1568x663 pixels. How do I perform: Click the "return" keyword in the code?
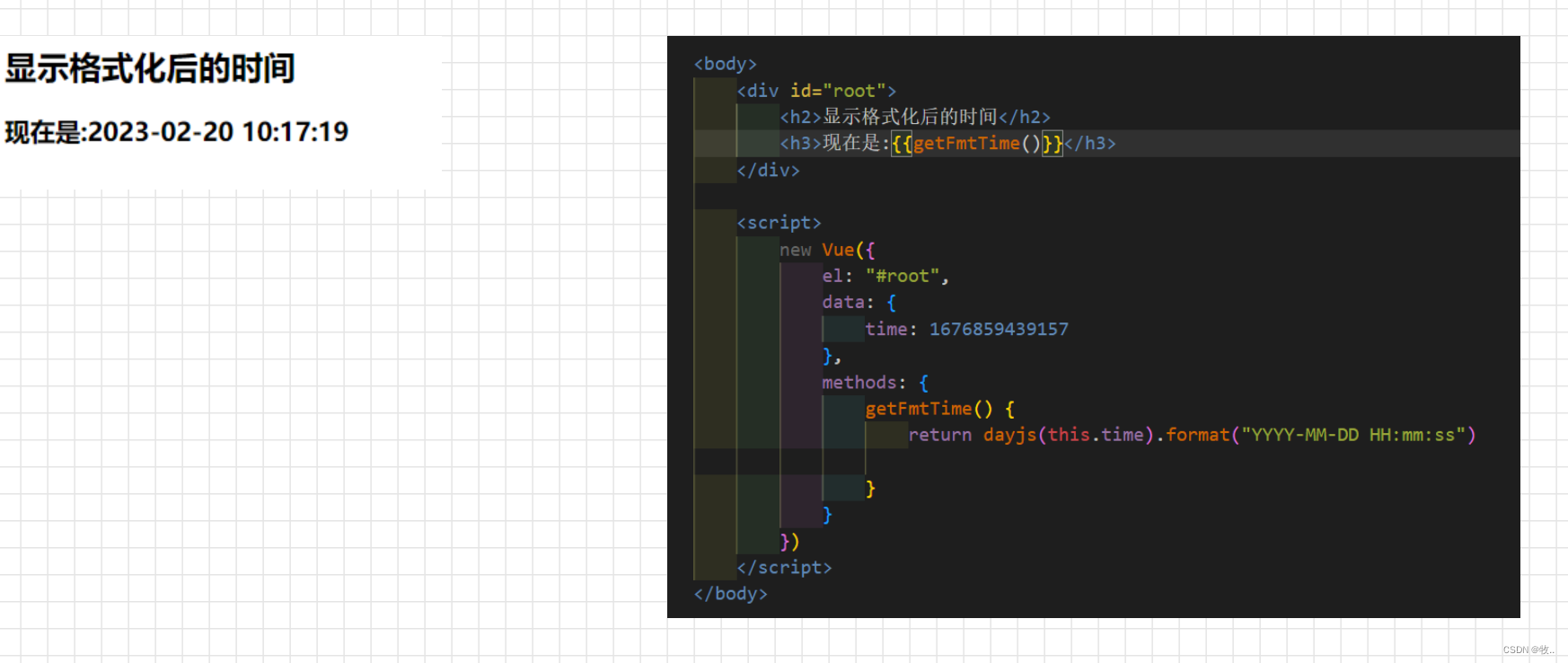pos(940,435)
